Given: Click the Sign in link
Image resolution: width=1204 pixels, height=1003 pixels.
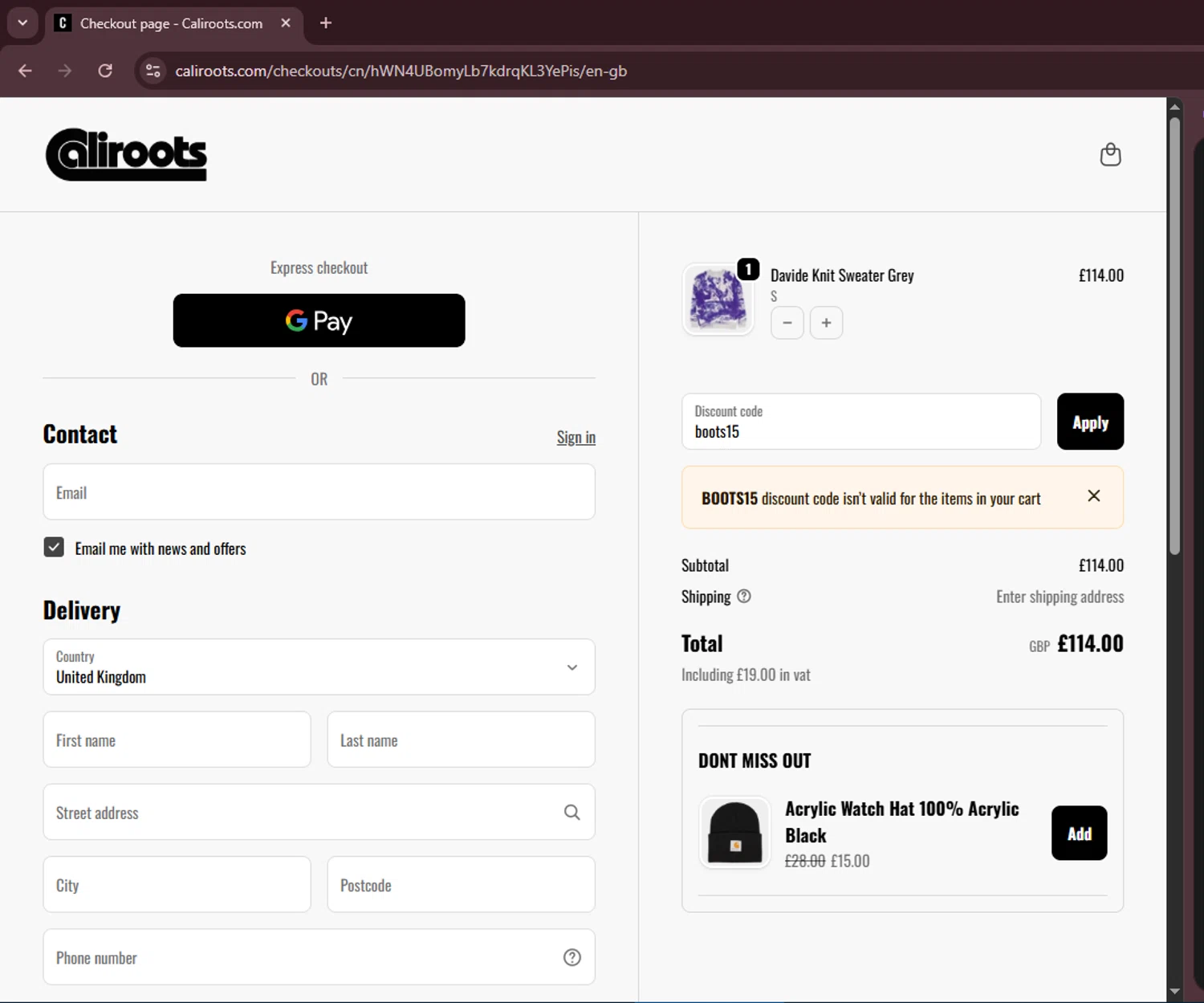Looking at the screenshot, I should click(576, 437).
